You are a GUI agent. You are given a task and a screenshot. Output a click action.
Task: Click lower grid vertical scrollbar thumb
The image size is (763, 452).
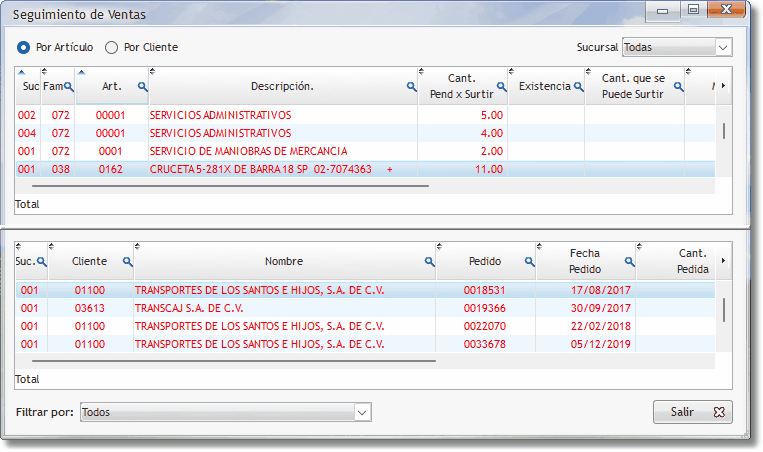pos(724,310)
